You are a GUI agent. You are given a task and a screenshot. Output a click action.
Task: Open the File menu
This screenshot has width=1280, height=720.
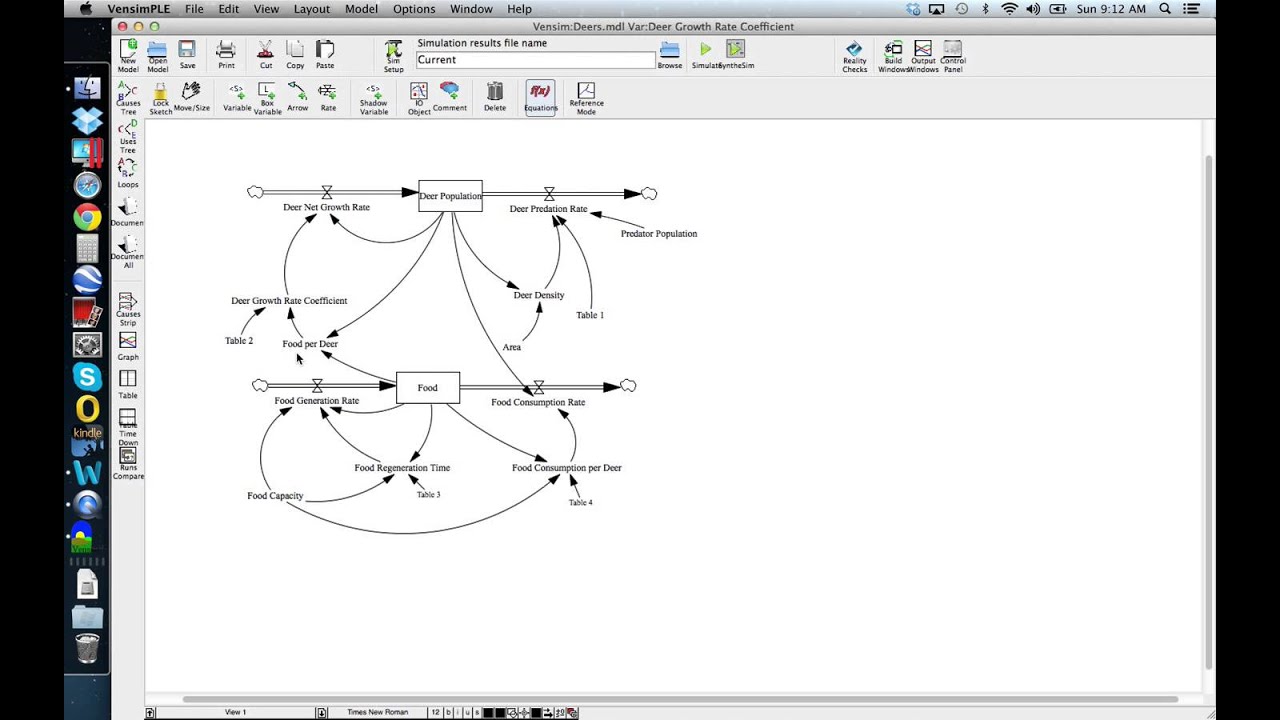pos(194,9)
